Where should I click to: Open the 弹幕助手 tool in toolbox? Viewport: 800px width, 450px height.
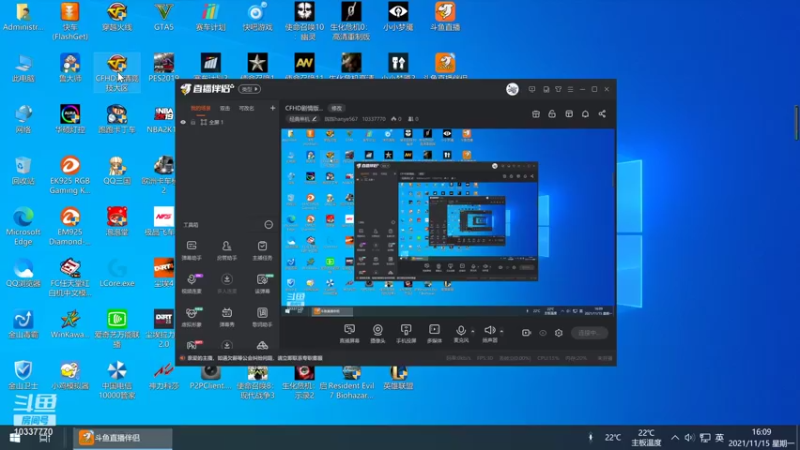(191, 250)
